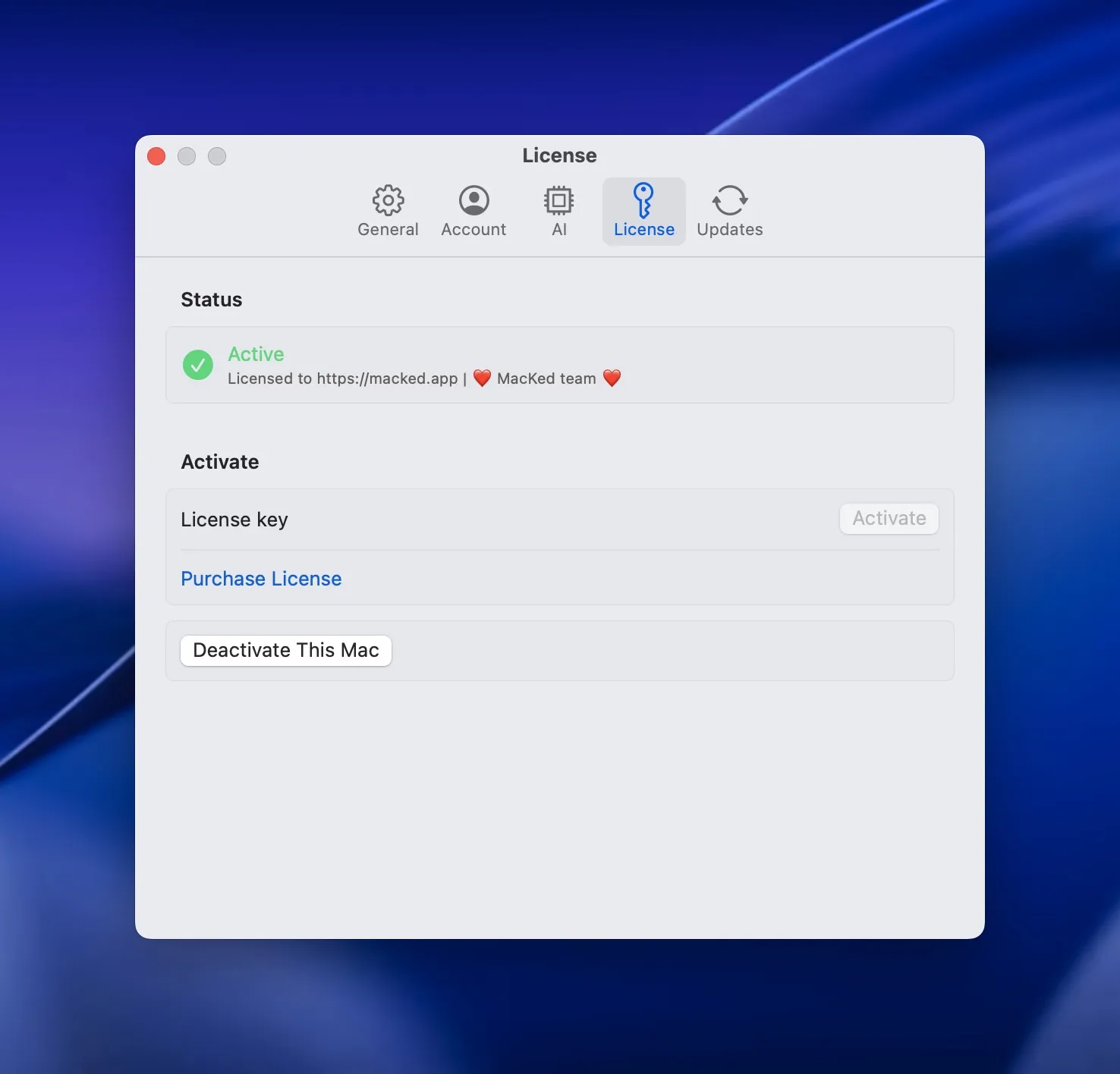Follow the Purchase License link
1120x1074 pixels.
point(261,579)
